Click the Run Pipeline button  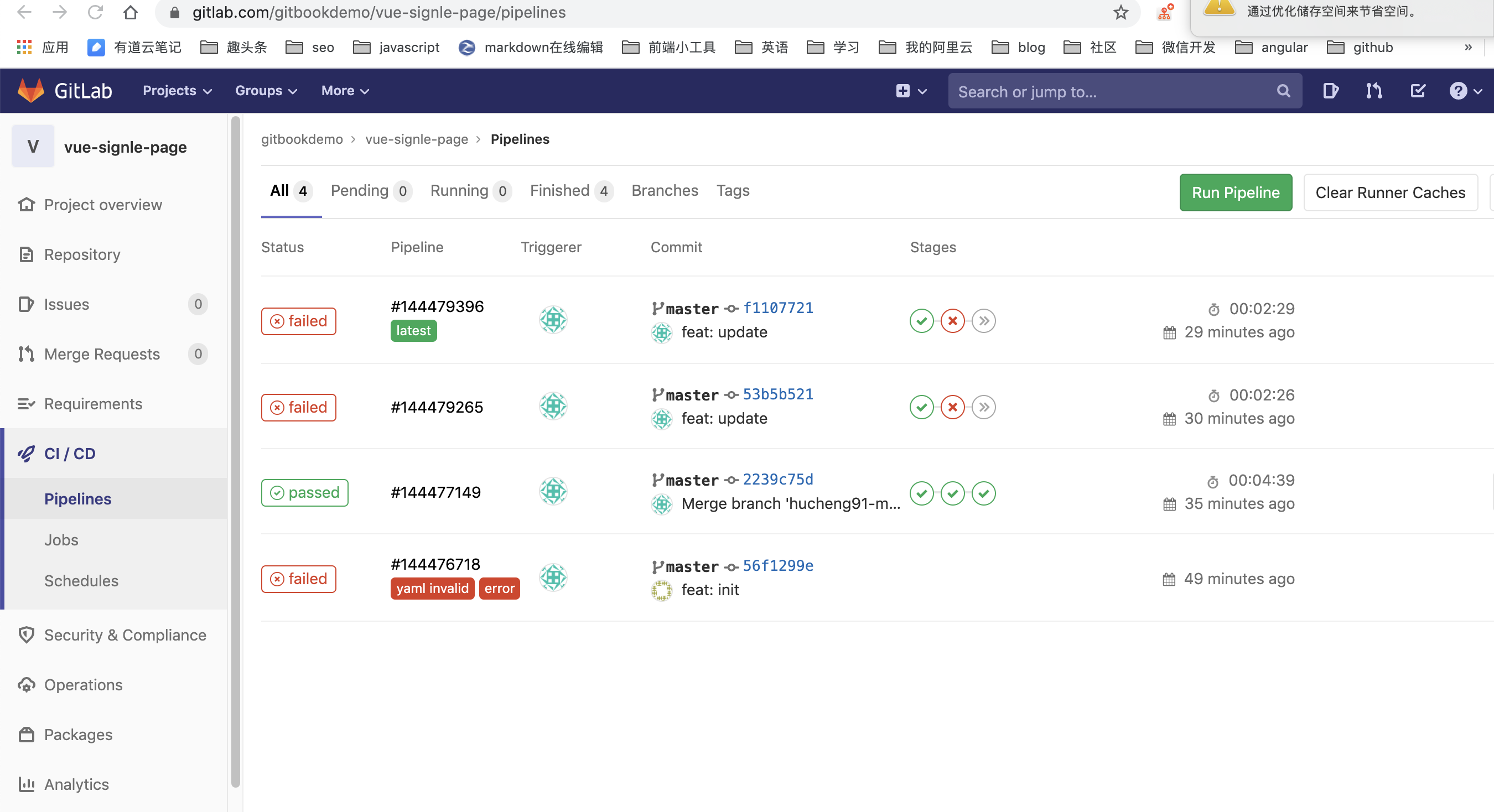[1234, 192]
